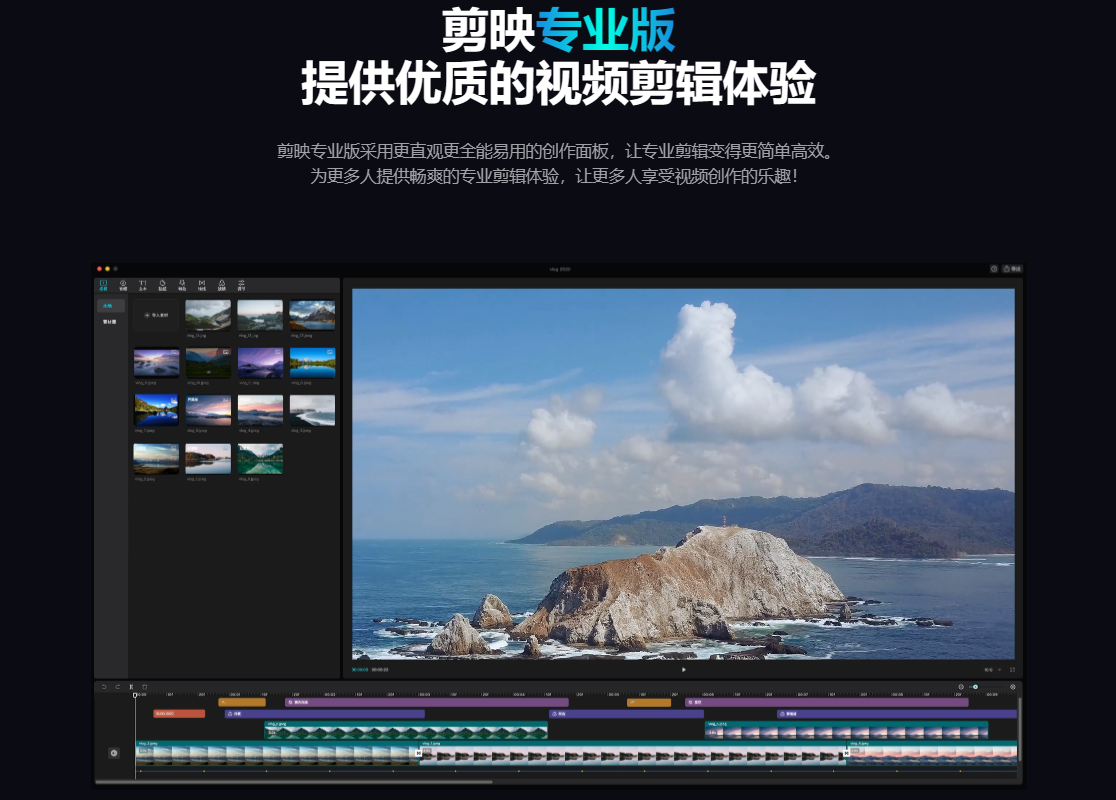This screenshot has height=800, width=1116.
Task: Select the first main track clip with cloudy sky
Action: tap(277, 753)
